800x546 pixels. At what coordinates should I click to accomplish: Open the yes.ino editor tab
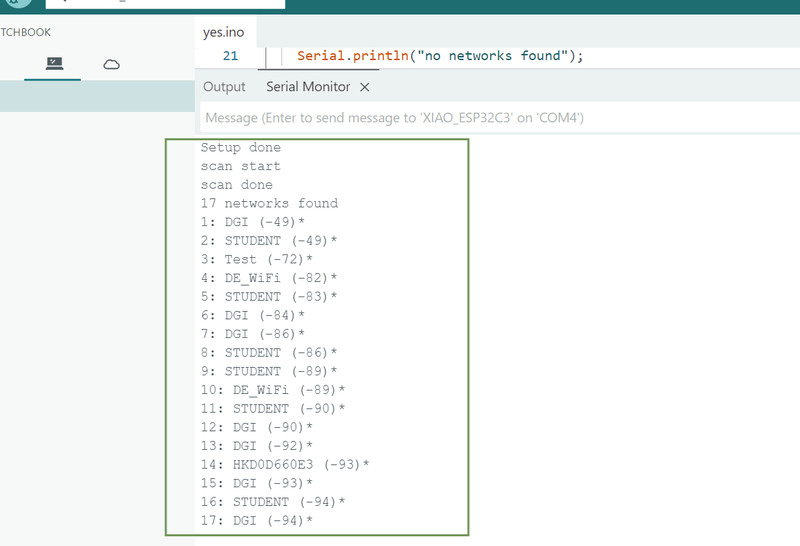point(223,32)
